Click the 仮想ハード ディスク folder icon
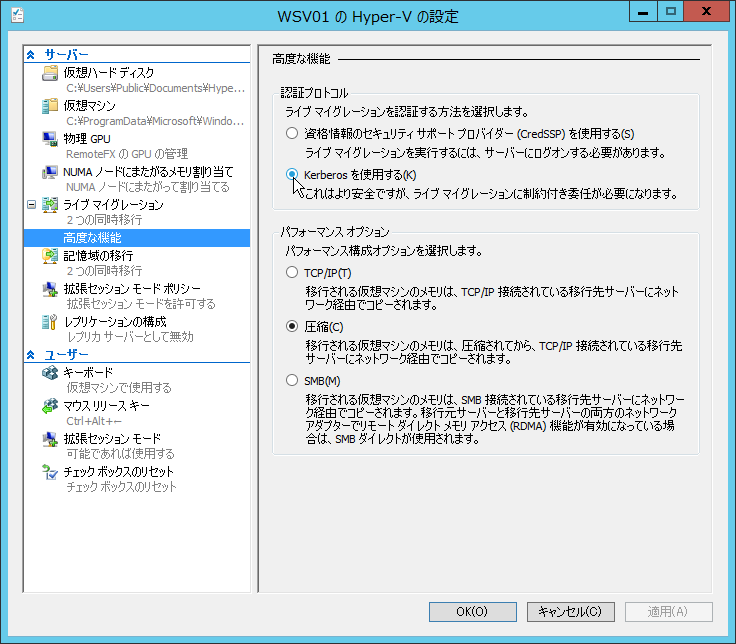Image resolution: width=736 pixels, height=644 pixels. [50, 73]
